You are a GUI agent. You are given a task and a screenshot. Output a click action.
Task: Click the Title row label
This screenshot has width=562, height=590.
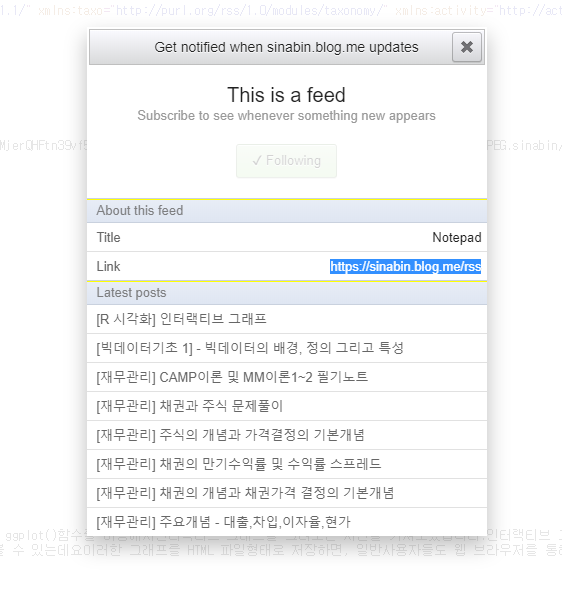pyautogui.click(x=108, y=237)
